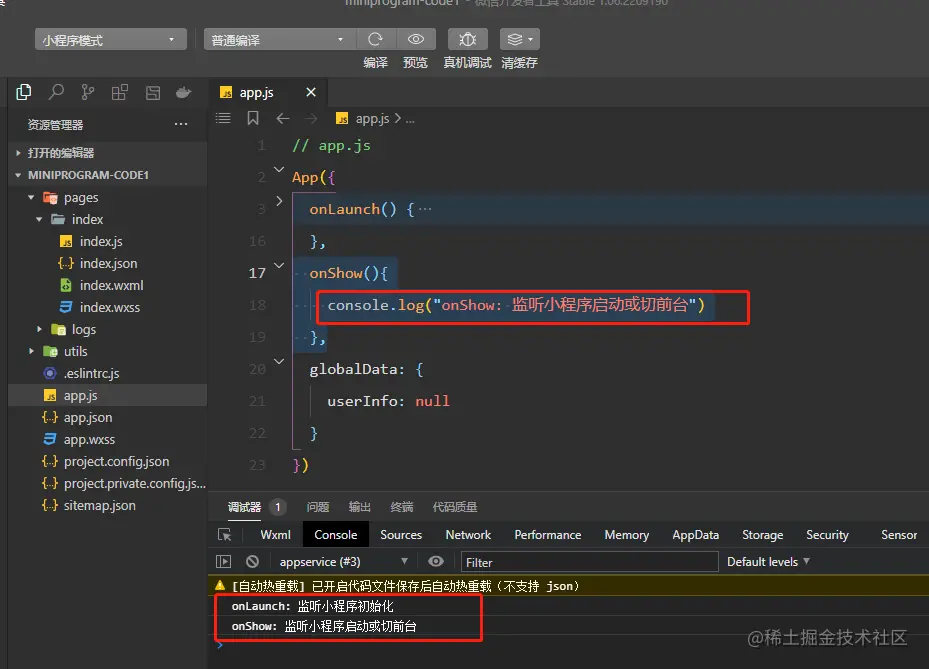Go back with the left arrow icon
929x669 pixels.
[x=283, y=119]
